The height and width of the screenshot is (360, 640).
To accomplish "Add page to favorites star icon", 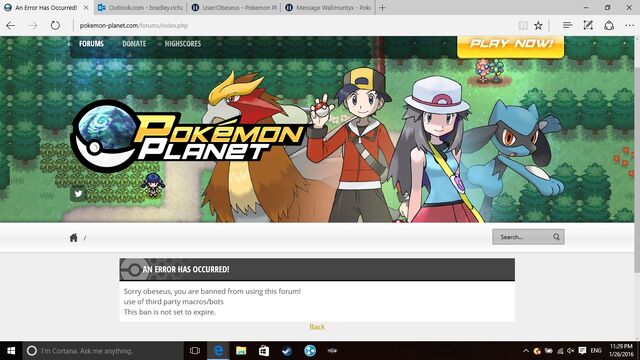I will coord(538,25).
